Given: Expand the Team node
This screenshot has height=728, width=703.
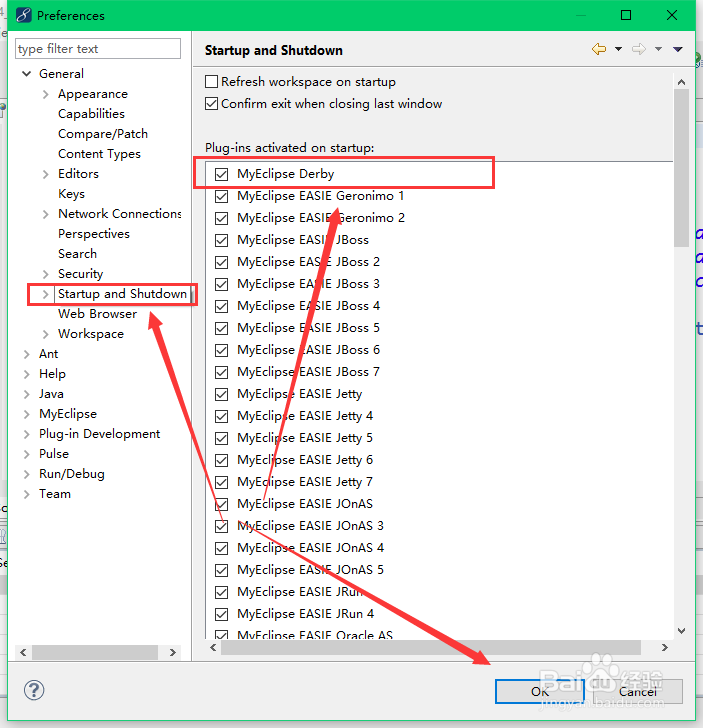Looking at the screenshot, I should pyautogui.click(x=26, y=494).
